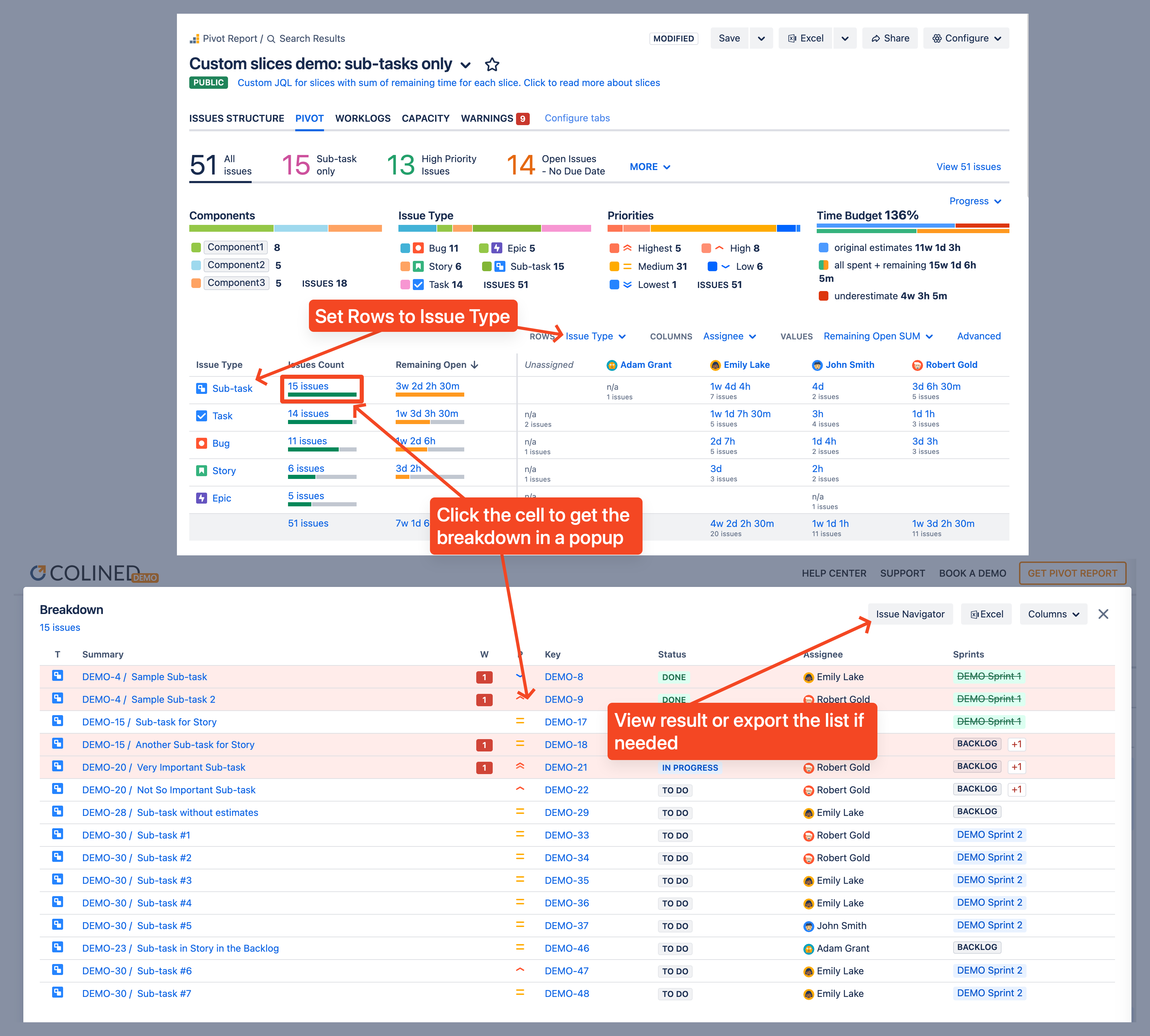Click the Pivot Report breadcrumb icon

[195, 38]
